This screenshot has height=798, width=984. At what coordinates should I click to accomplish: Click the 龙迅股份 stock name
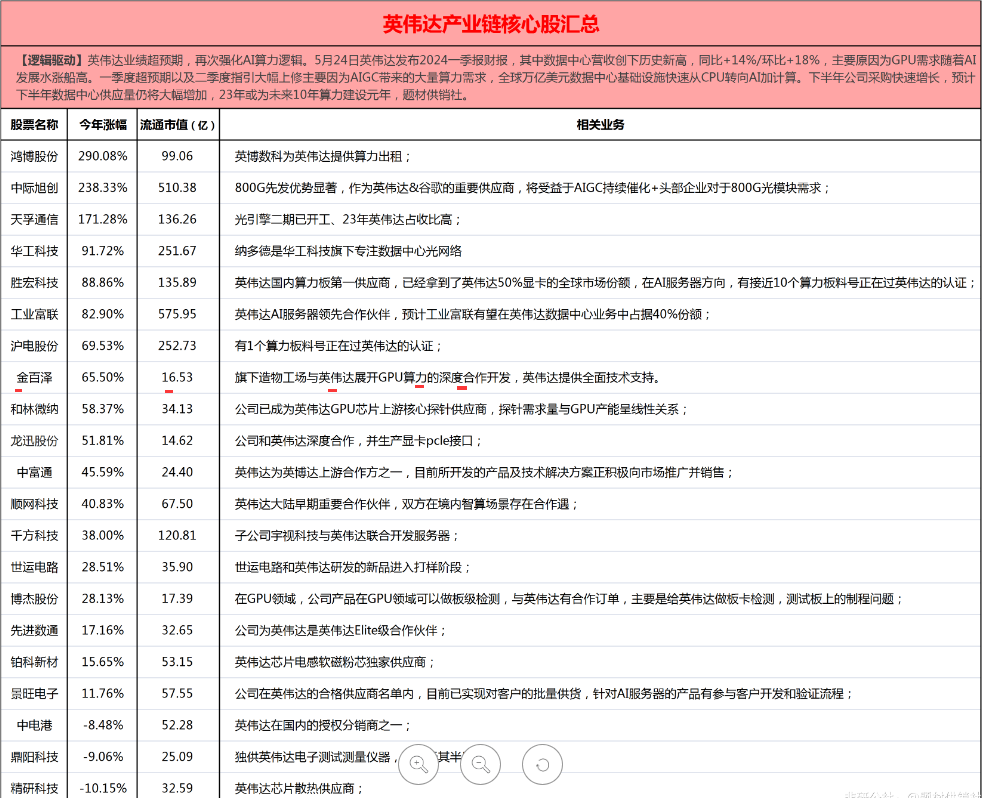coord(34,441)
